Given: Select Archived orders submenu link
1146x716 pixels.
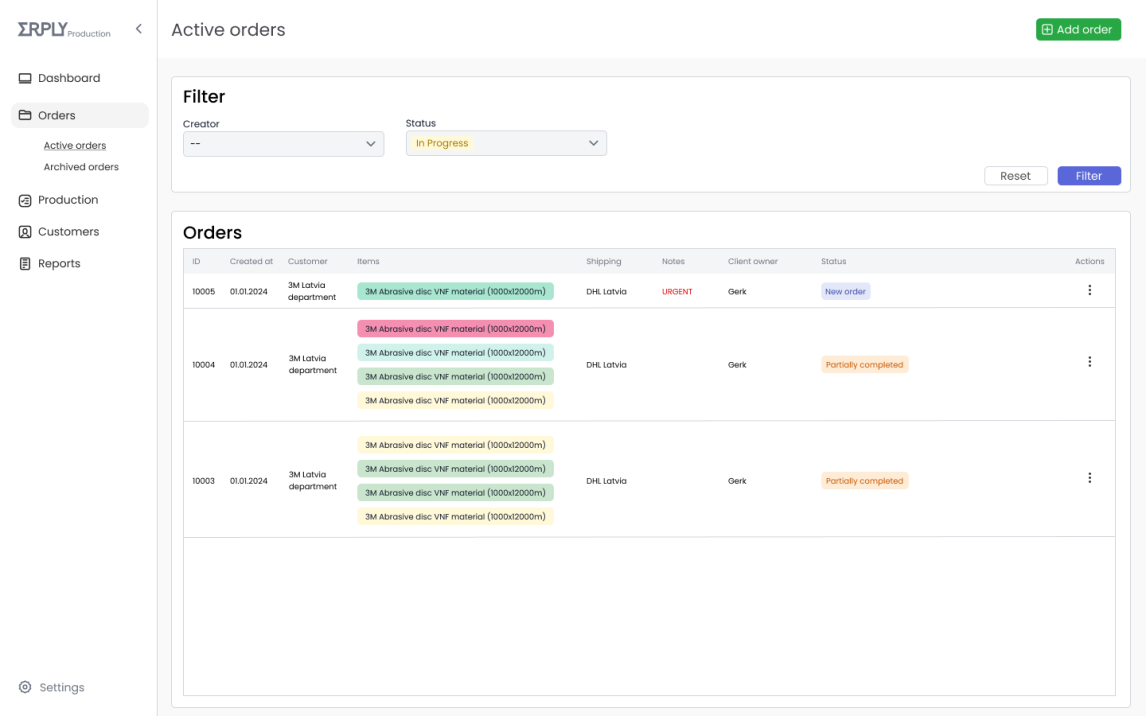Looking at the screenshot, I should point(81,167).
